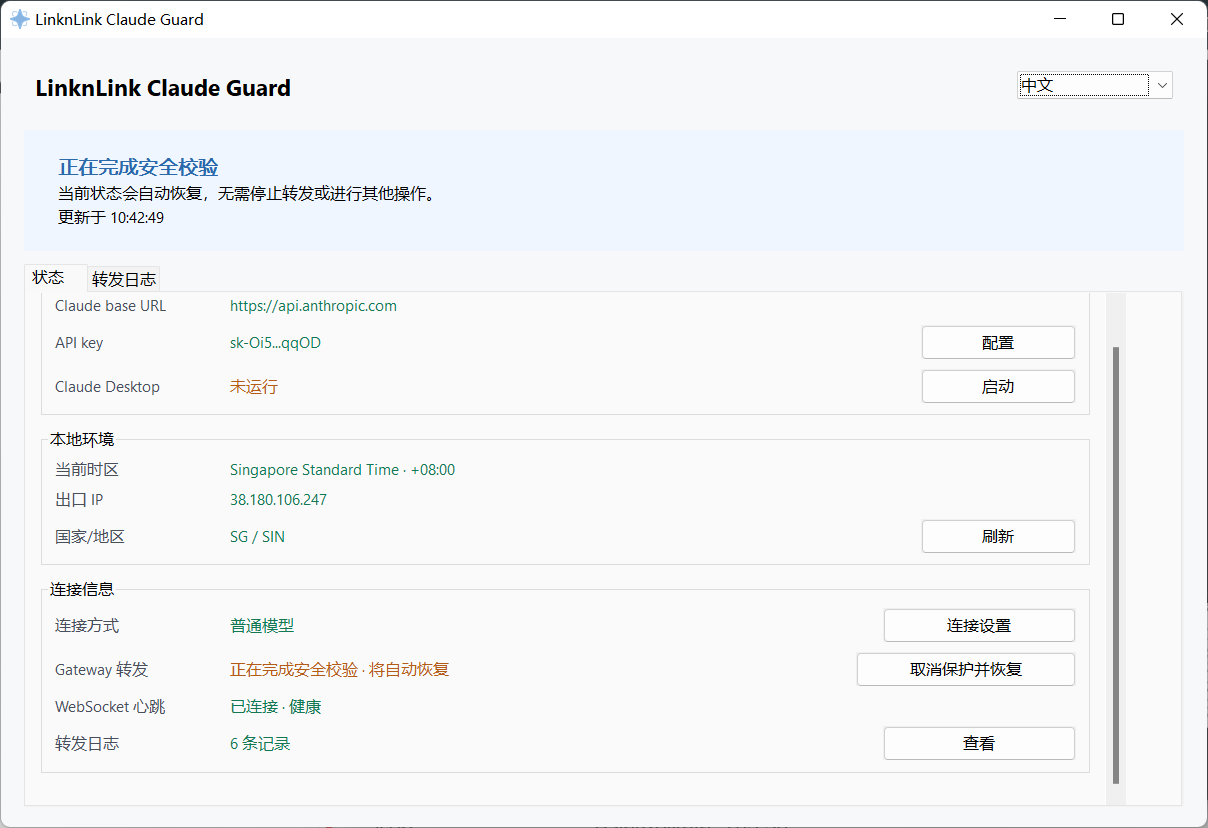1208x828 pixels.
Task: Click the API key value sk-Oi5...qqOD
Action: pos(275,343)
